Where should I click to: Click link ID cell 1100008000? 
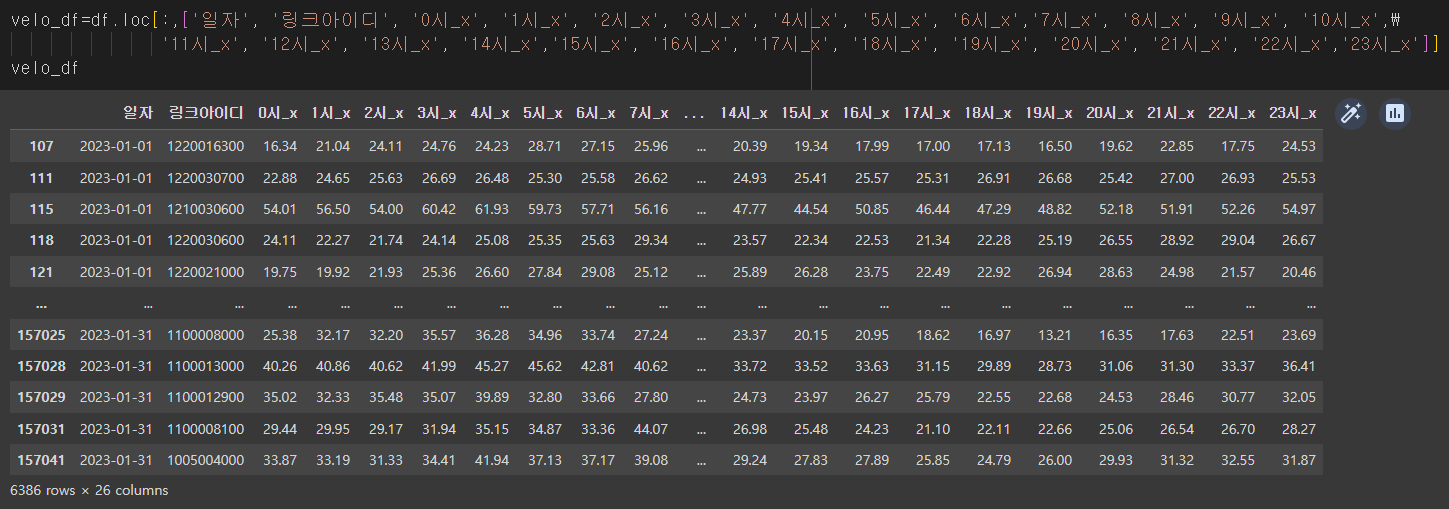[x=206, y=335]
